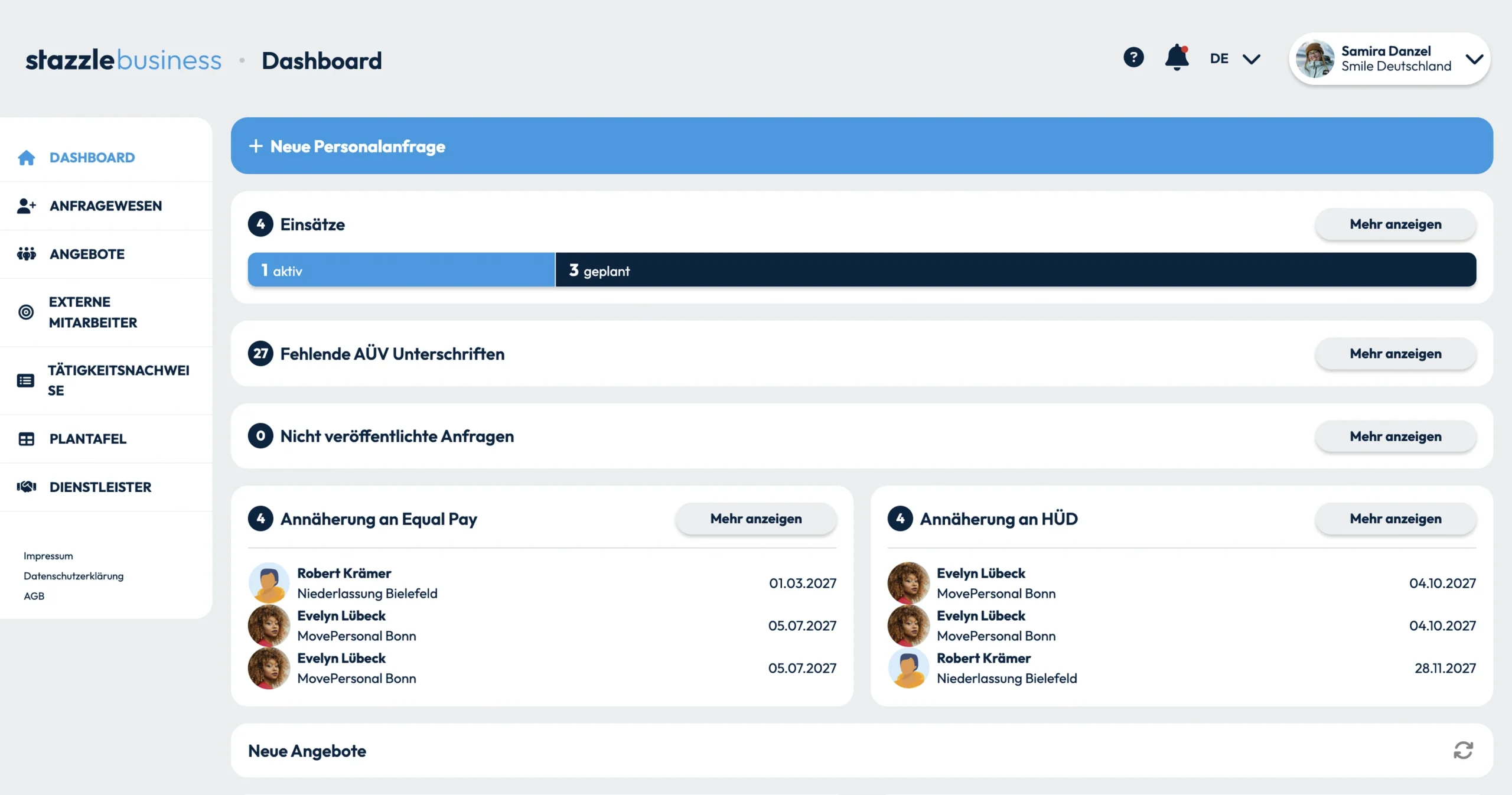Show more Einsätze via Mehr anzeigen
Viewport: 1512px width, 795px height.
(x=1395, y=224)
